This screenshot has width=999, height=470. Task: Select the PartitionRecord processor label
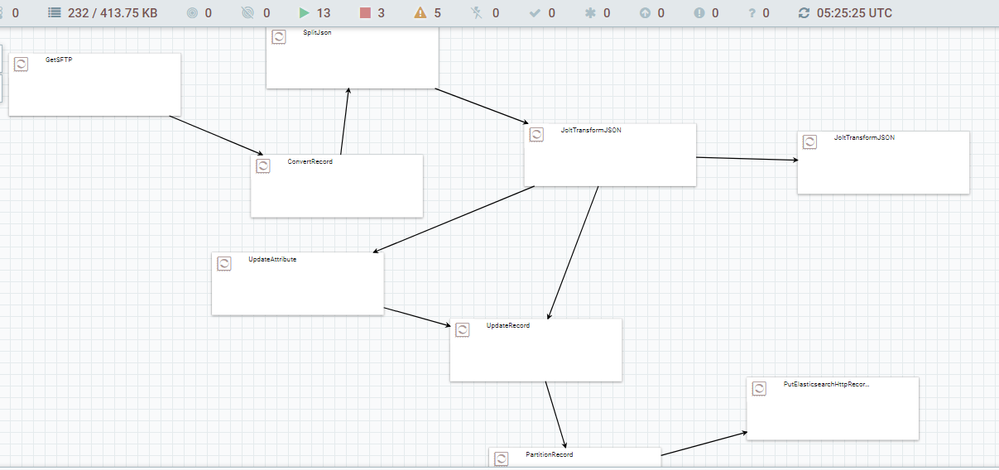click(549, 455)
